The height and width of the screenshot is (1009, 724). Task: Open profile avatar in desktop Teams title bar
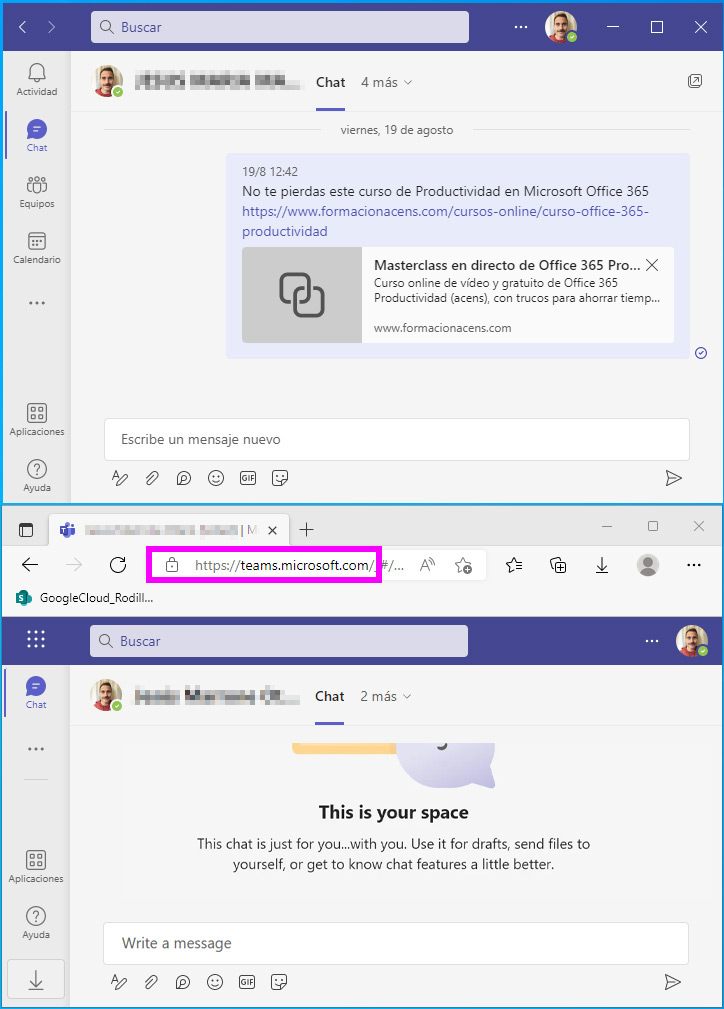coord(561,27)
